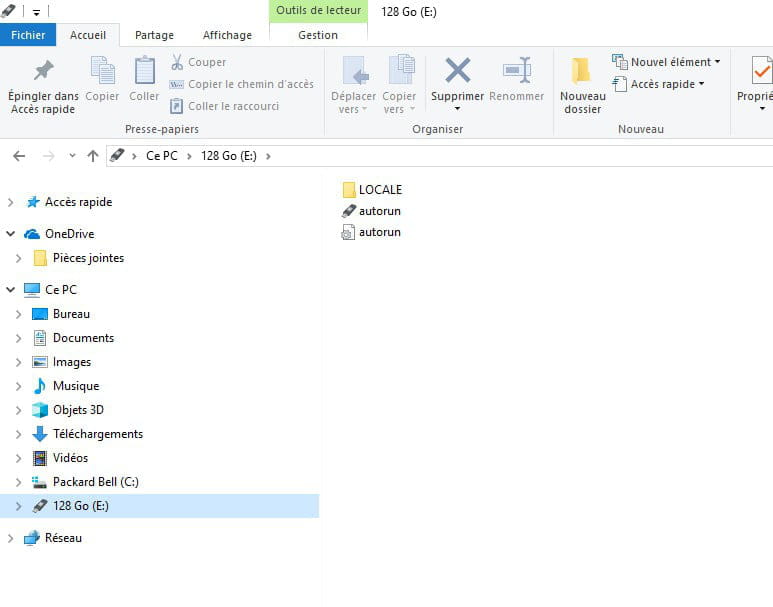Open the Fichier menu
This screenshot has width=773, height=607.
28,35
